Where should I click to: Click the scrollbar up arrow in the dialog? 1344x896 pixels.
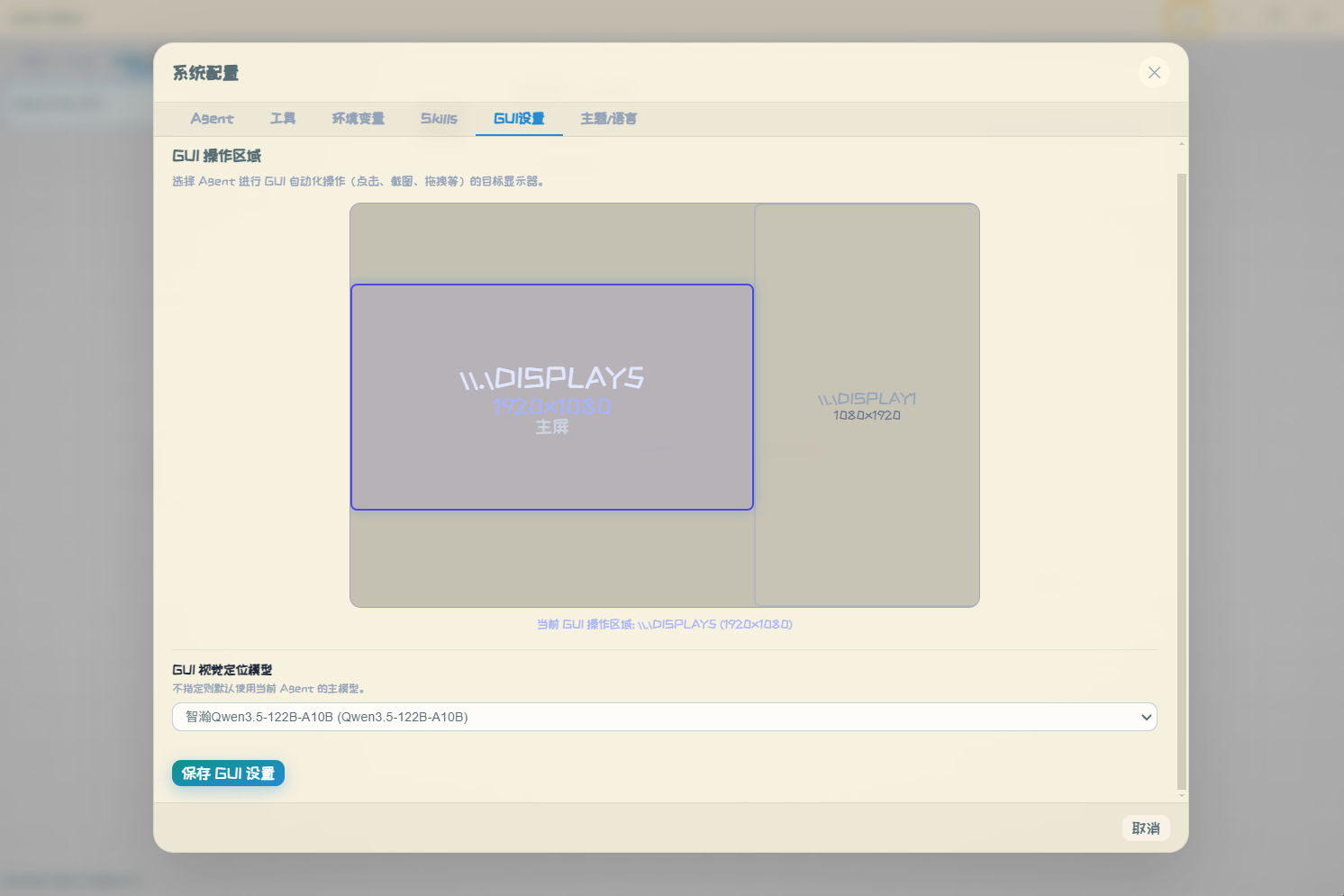click(x=1182, y=144)
